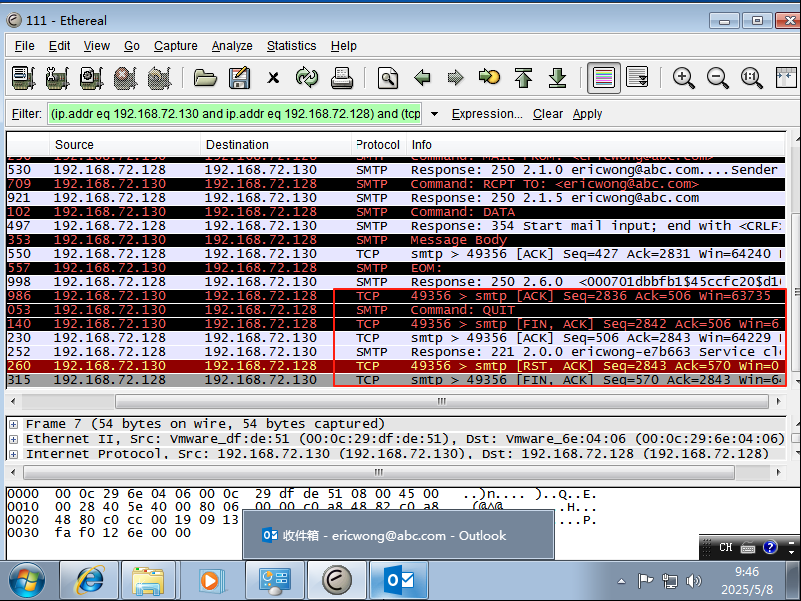801x601 pixels.
Task: Jump to first packet icon
Action: [x=524, y=78]
